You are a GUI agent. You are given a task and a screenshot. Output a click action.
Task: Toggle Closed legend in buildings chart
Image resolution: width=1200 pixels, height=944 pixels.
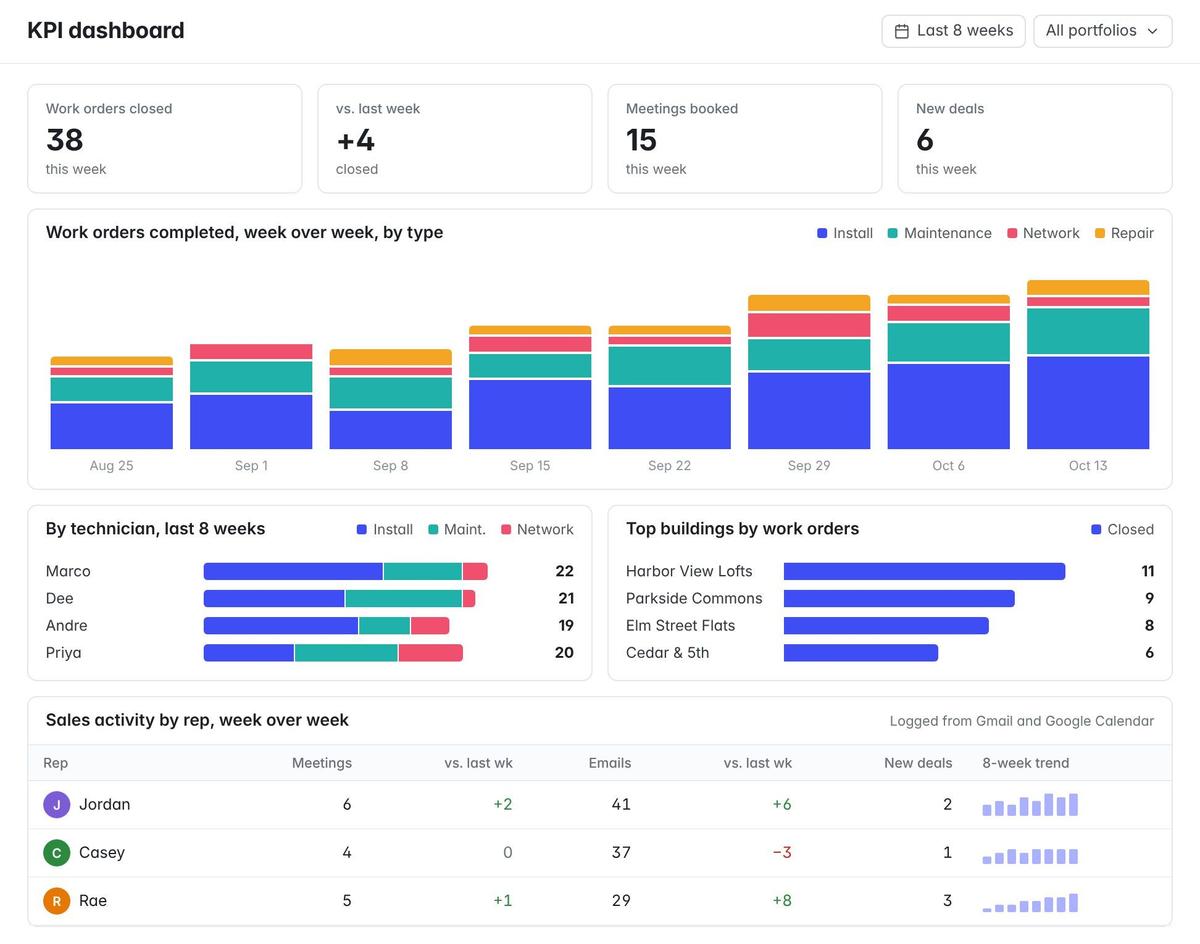(x=1122, y=530)
